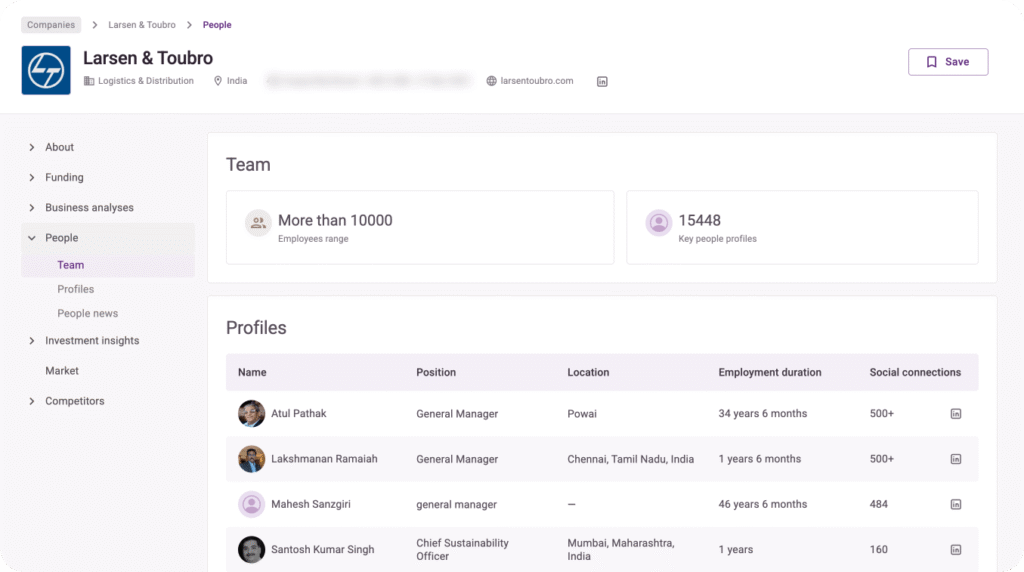Open Santosh Kumar Singh's name
This screenshot has height=572, width=1024.
pyautogui.click(x=323, y=550)
